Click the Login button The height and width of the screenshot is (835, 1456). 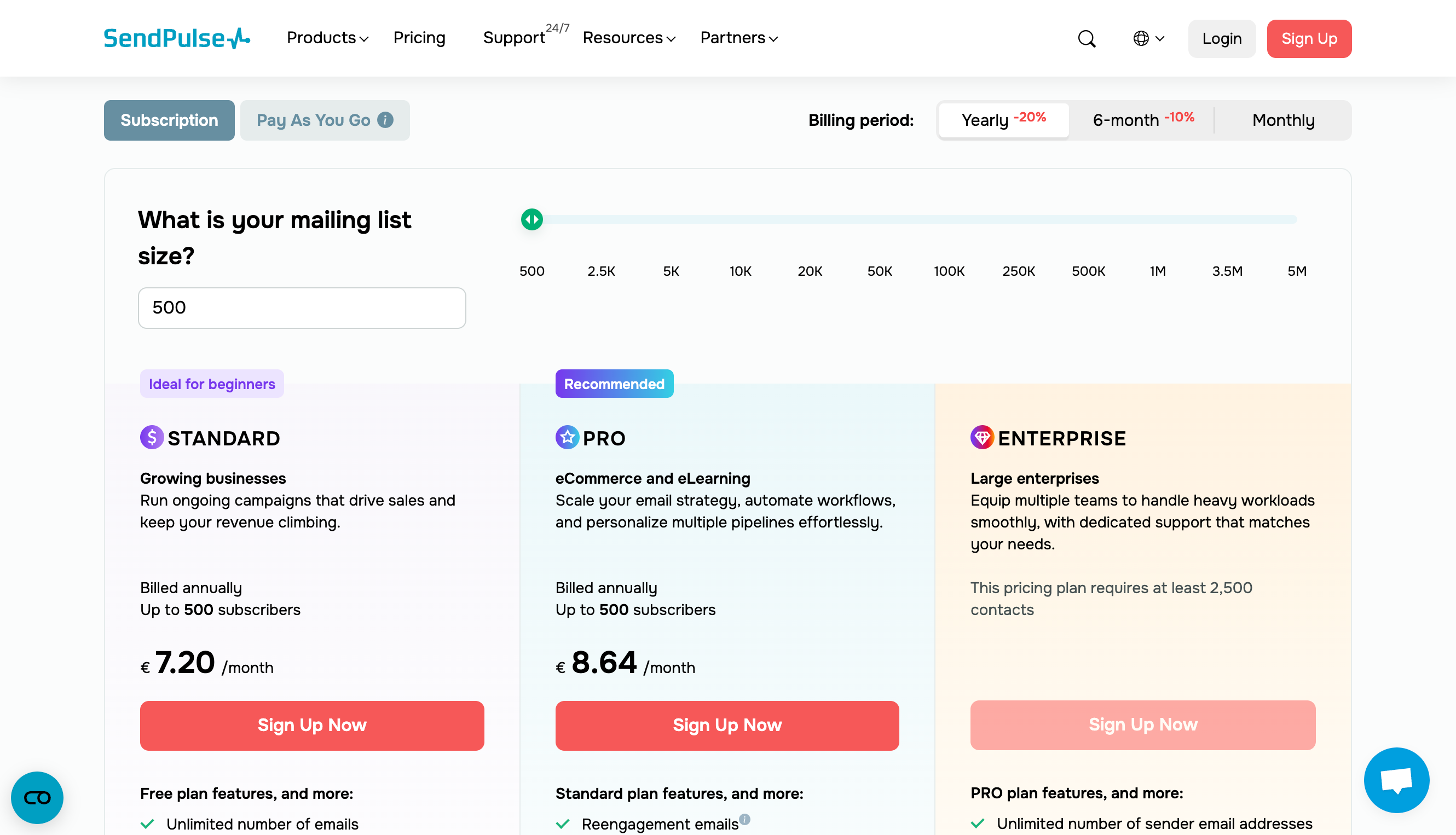tap(1221, 38)
